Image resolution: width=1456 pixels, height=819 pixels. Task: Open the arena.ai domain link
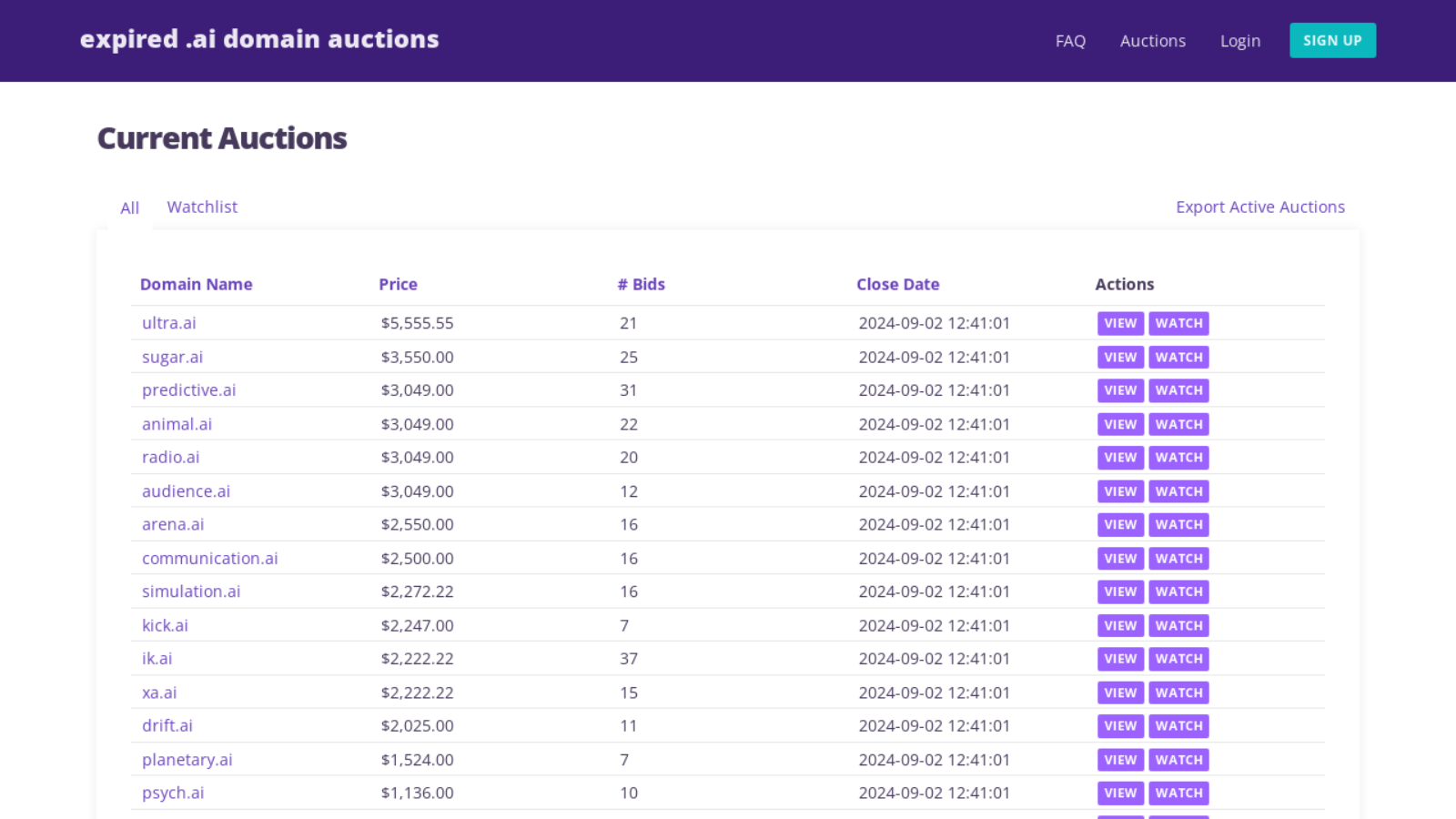(x=173, y=524)
